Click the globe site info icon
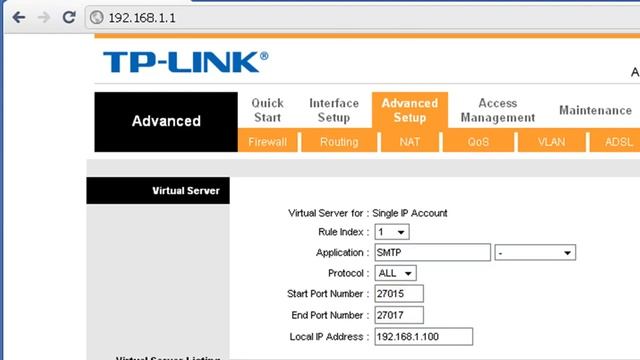This screenshot has width=640, height=360. click(97, 18)
